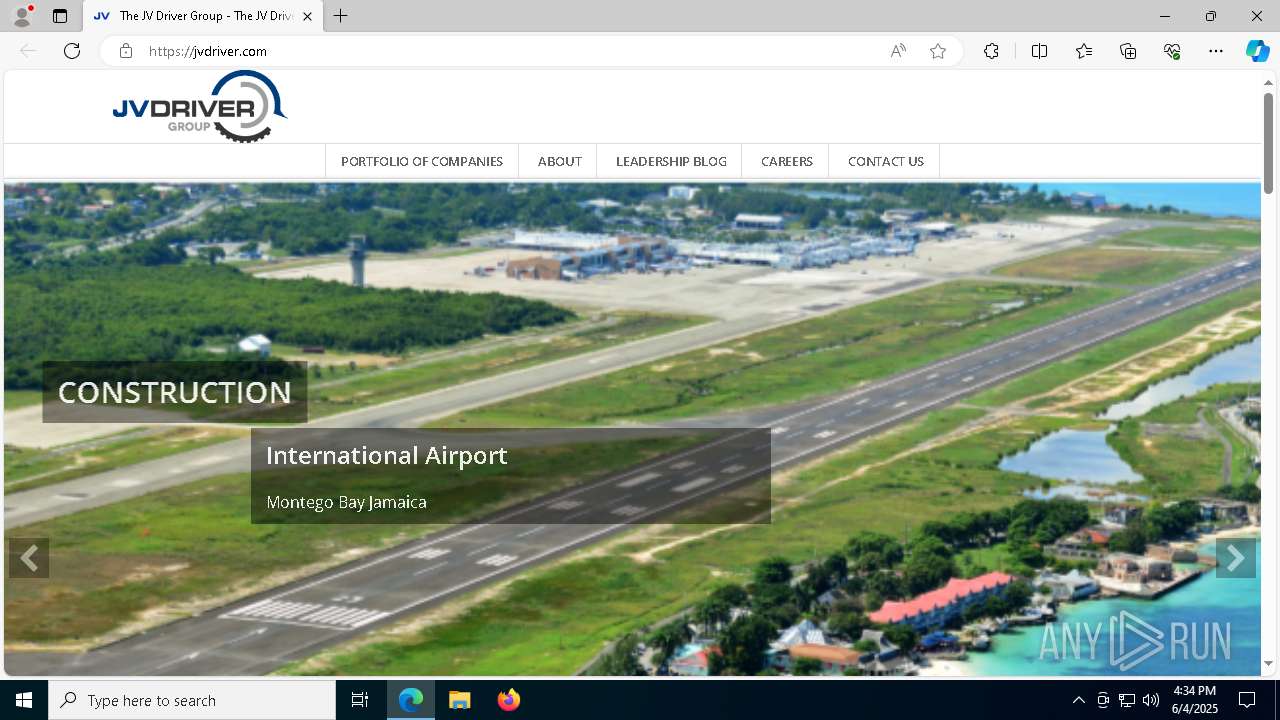Activate Read aloud icon
This screenshot has height=720, width=1280.
coord(898,51)
